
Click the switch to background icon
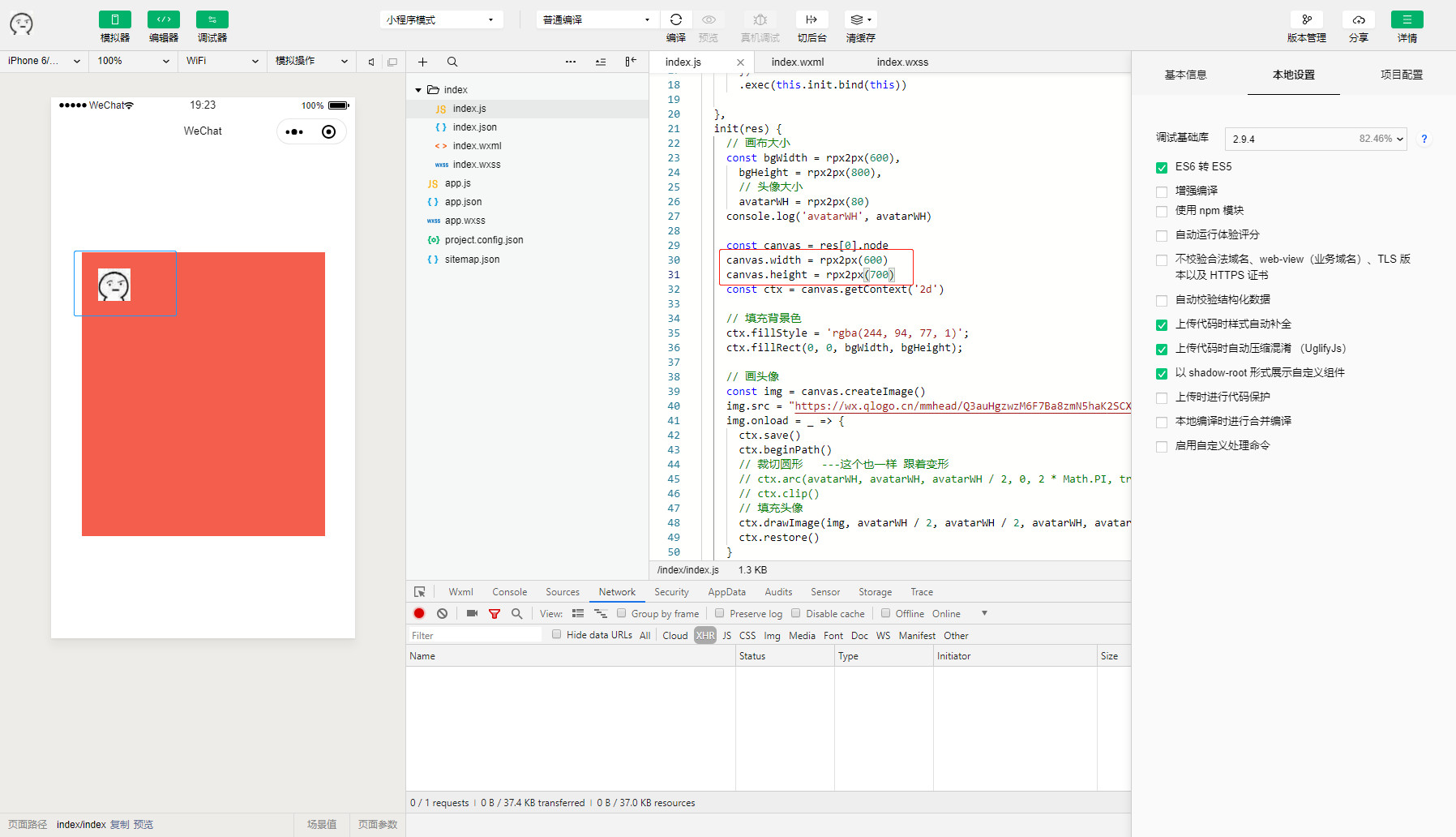pyautogui.click(x=812, y=19)
